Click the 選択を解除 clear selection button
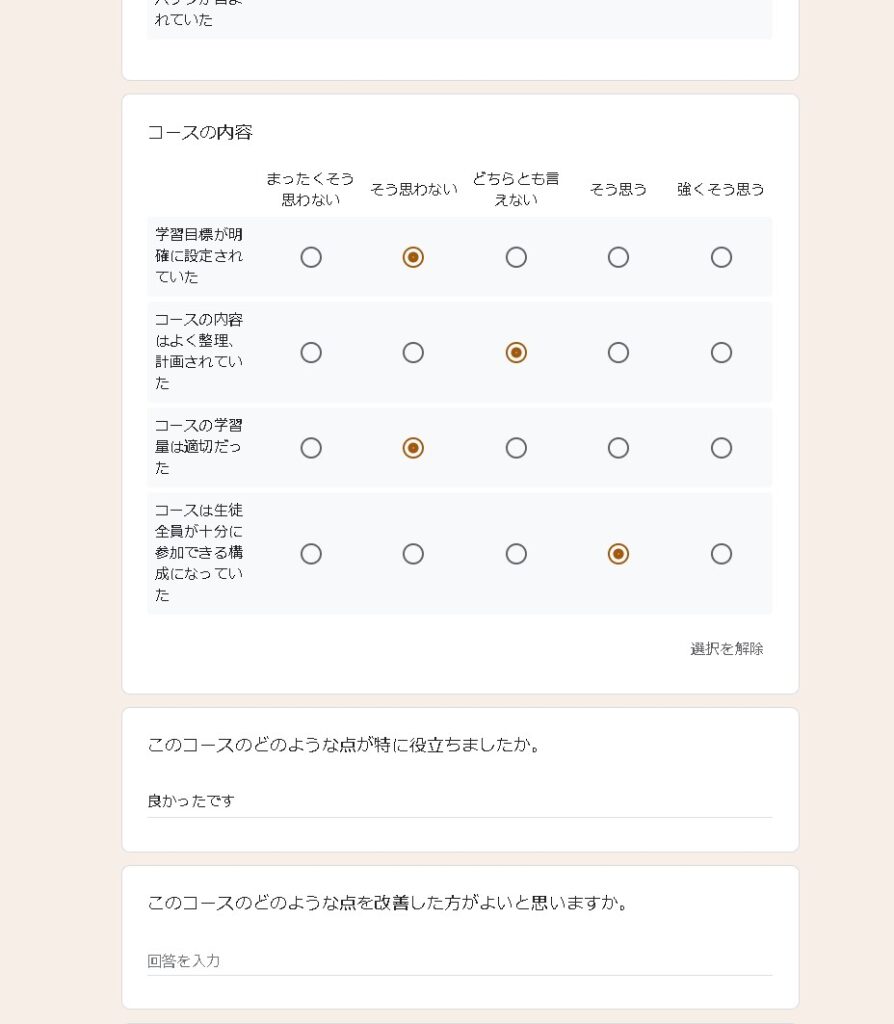The height and width of the screenshot is (1024, 894). click(x=726, y=649)
